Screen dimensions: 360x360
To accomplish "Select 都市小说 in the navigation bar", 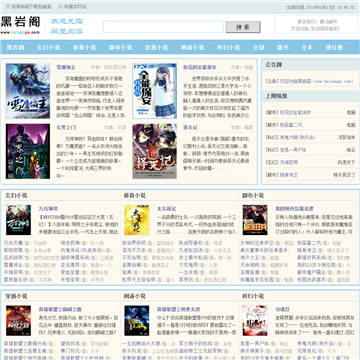I will point(121,47).
